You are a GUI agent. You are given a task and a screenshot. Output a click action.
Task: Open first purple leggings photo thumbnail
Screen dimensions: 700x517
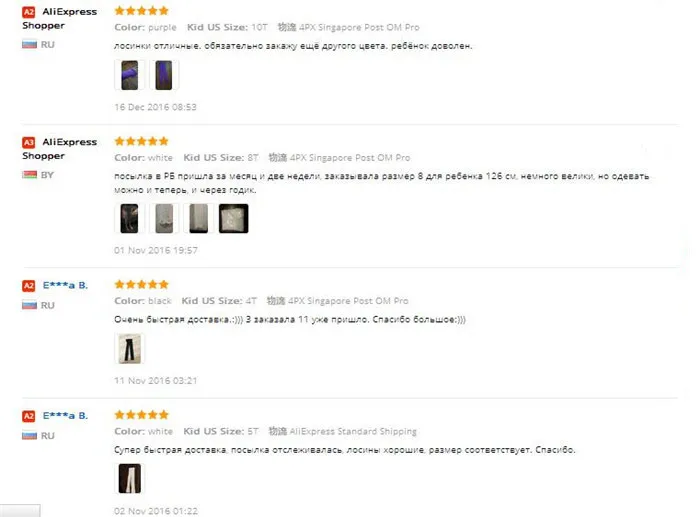pyautogui.click(x=129, y=75)
